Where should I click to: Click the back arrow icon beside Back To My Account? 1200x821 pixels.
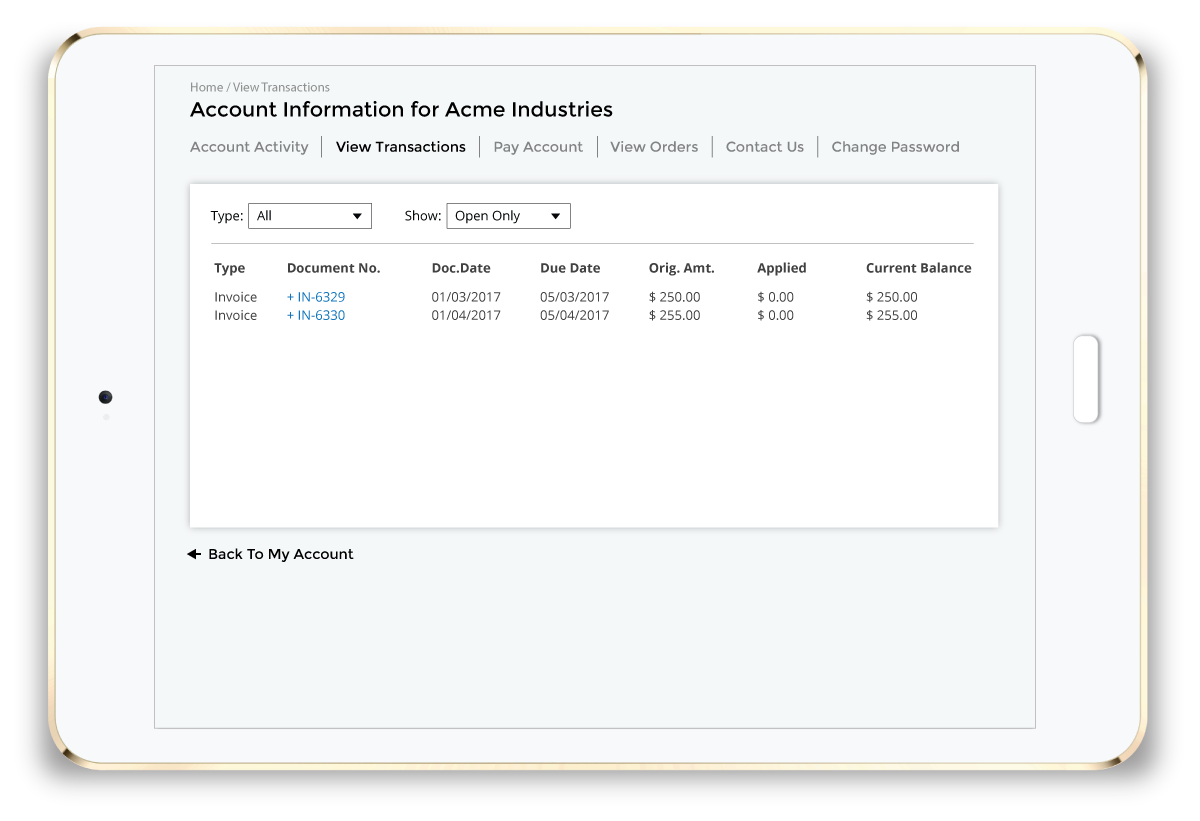click(194, 554)
